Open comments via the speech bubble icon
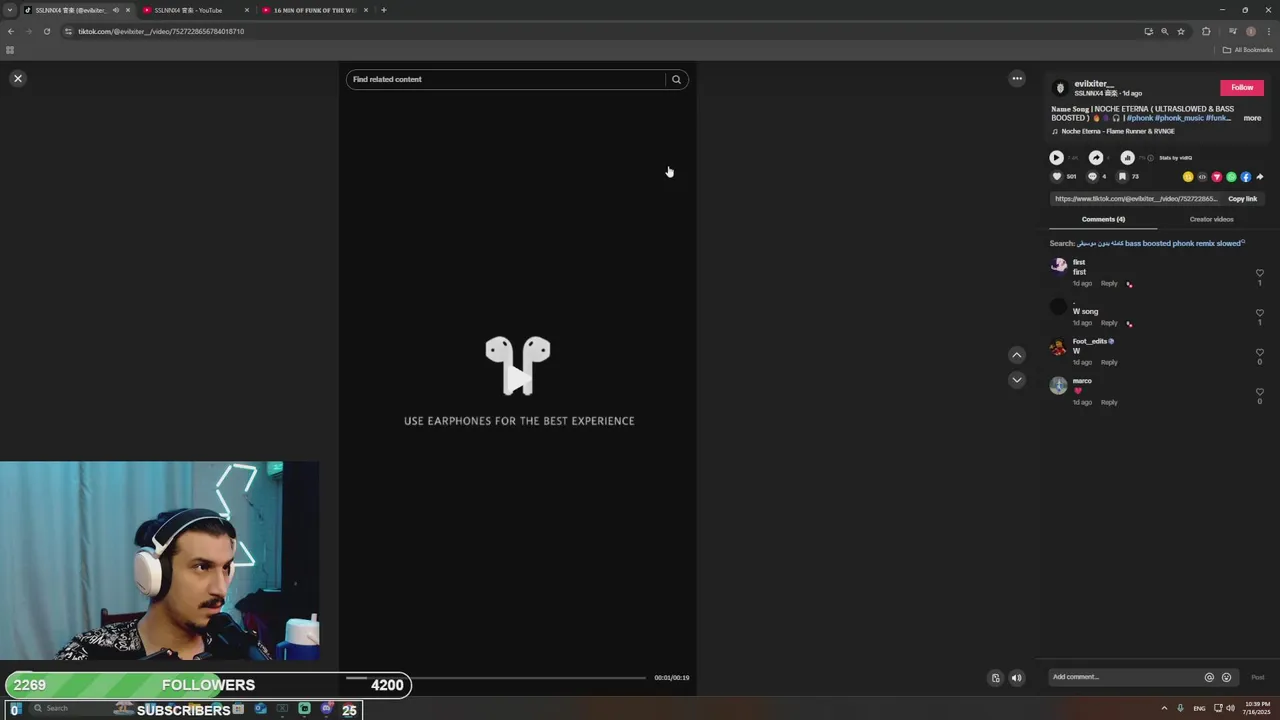Screen dimensions: 1280x720 pos(1092,177)
